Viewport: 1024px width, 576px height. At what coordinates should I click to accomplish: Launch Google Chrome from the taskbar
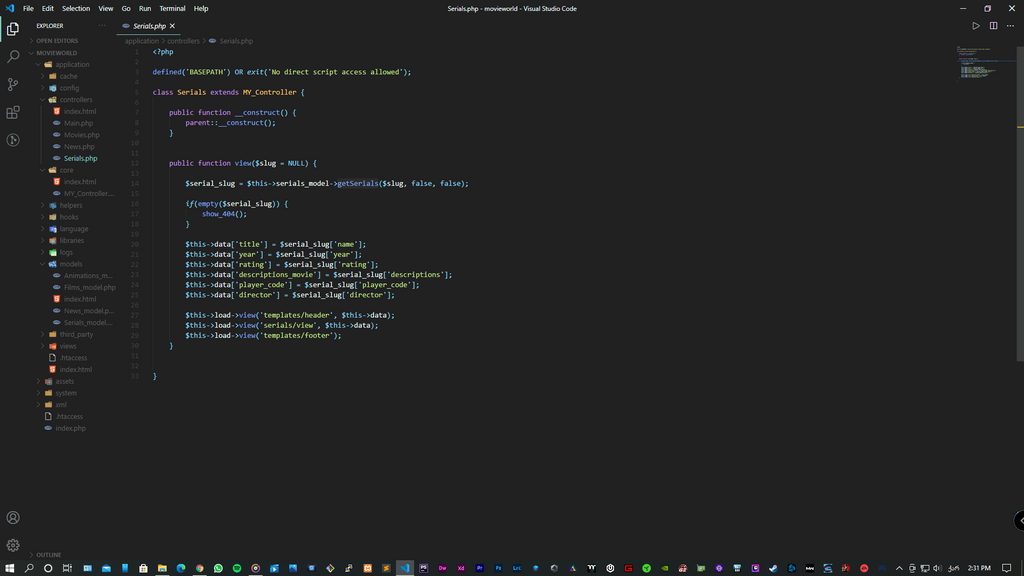[200, 568]
